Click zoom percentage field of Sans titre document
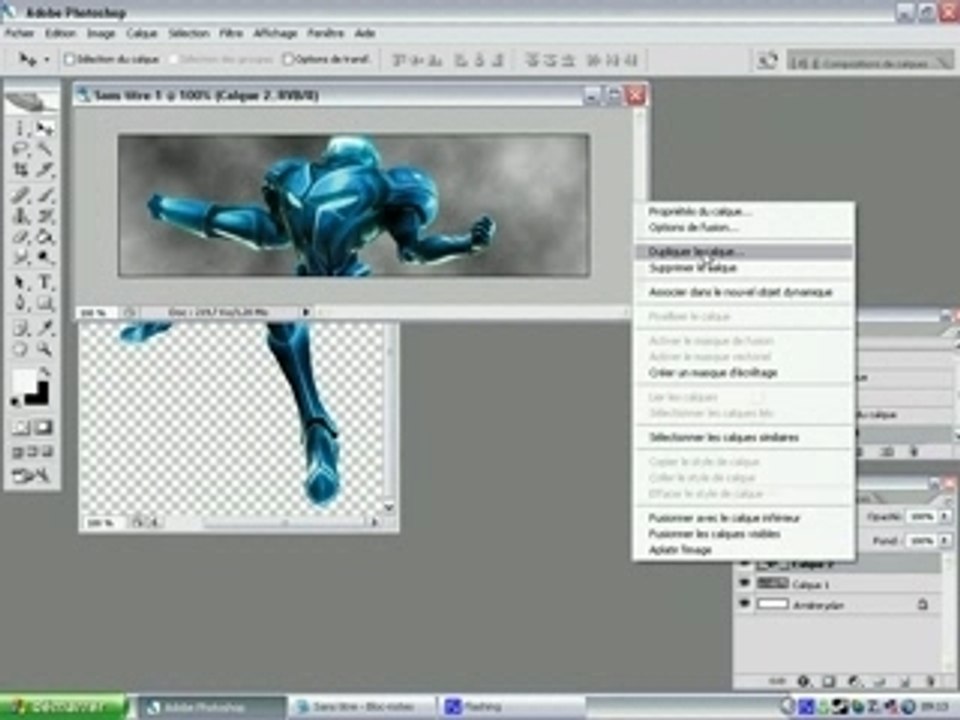Image resolution: width=960 pixels, height=720 pixels. coord(96,312)
